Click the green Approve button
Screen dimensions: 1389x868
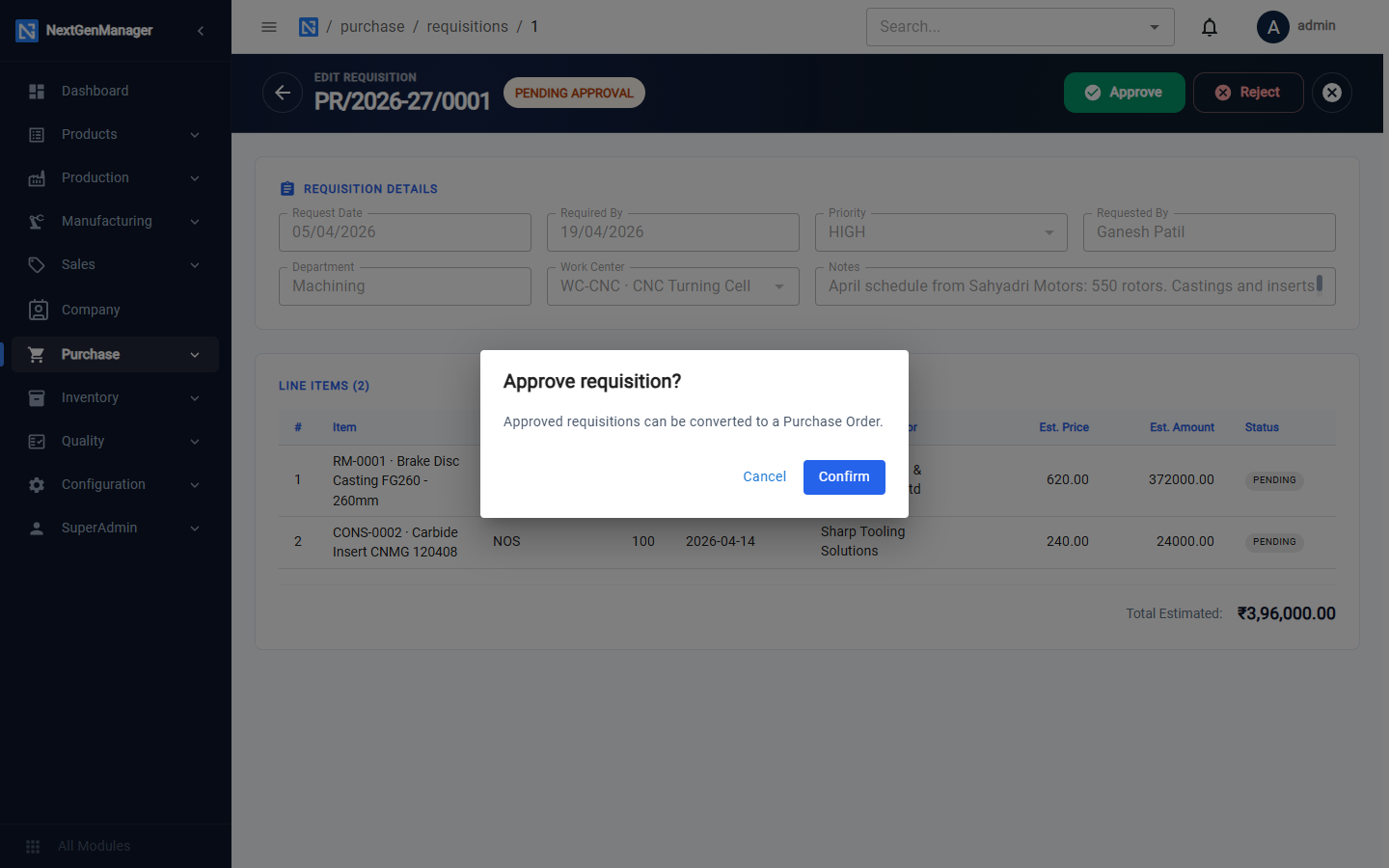(1124, 93)
